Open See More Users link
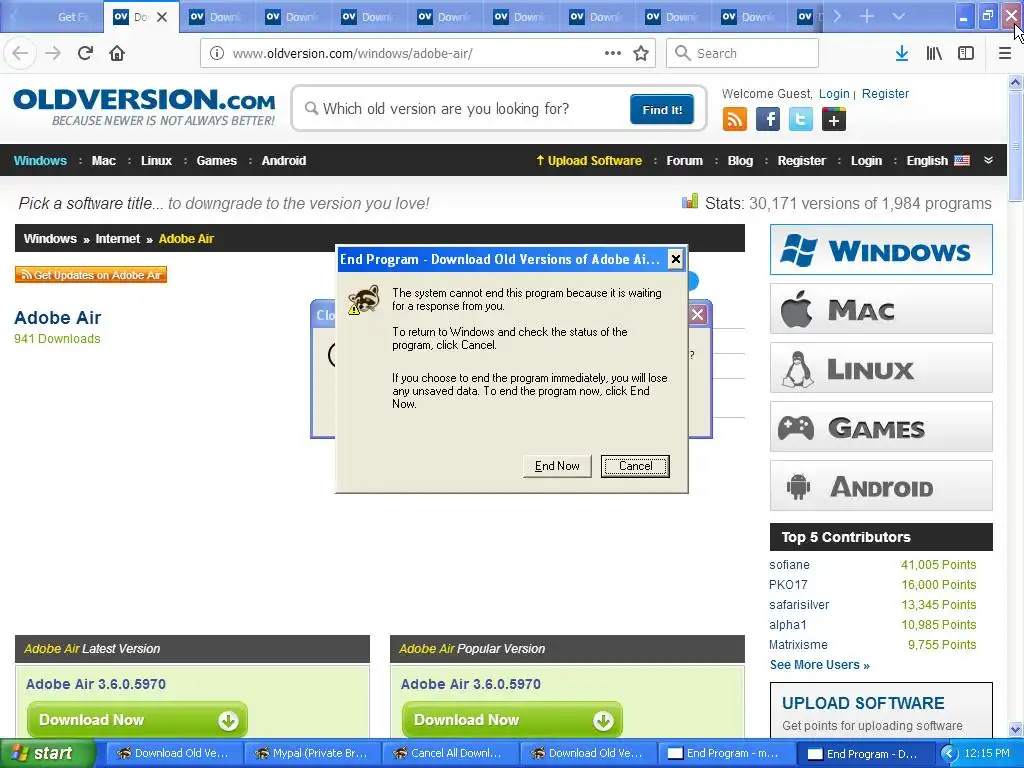Screen dimensions: 1024x768 coord(820,665)
